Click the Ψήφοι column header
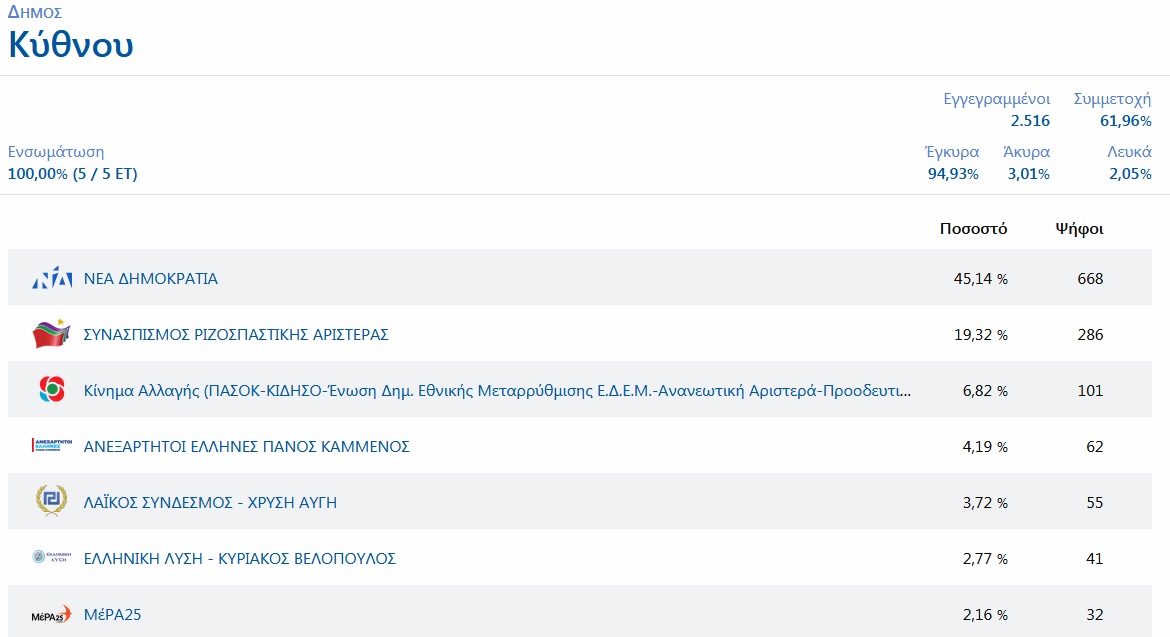This screenshot has width=1170, height=637. pyautogui.click(x=1079, y=229)
